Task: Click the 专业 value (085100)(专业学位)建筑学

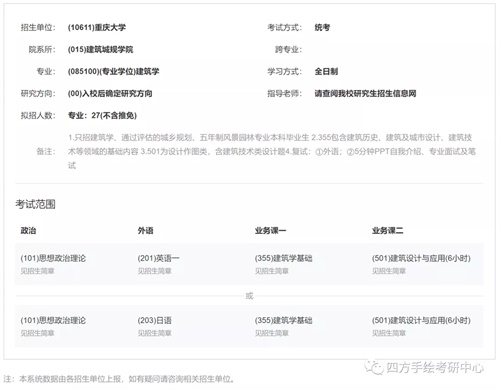Action: pos(113,71)
